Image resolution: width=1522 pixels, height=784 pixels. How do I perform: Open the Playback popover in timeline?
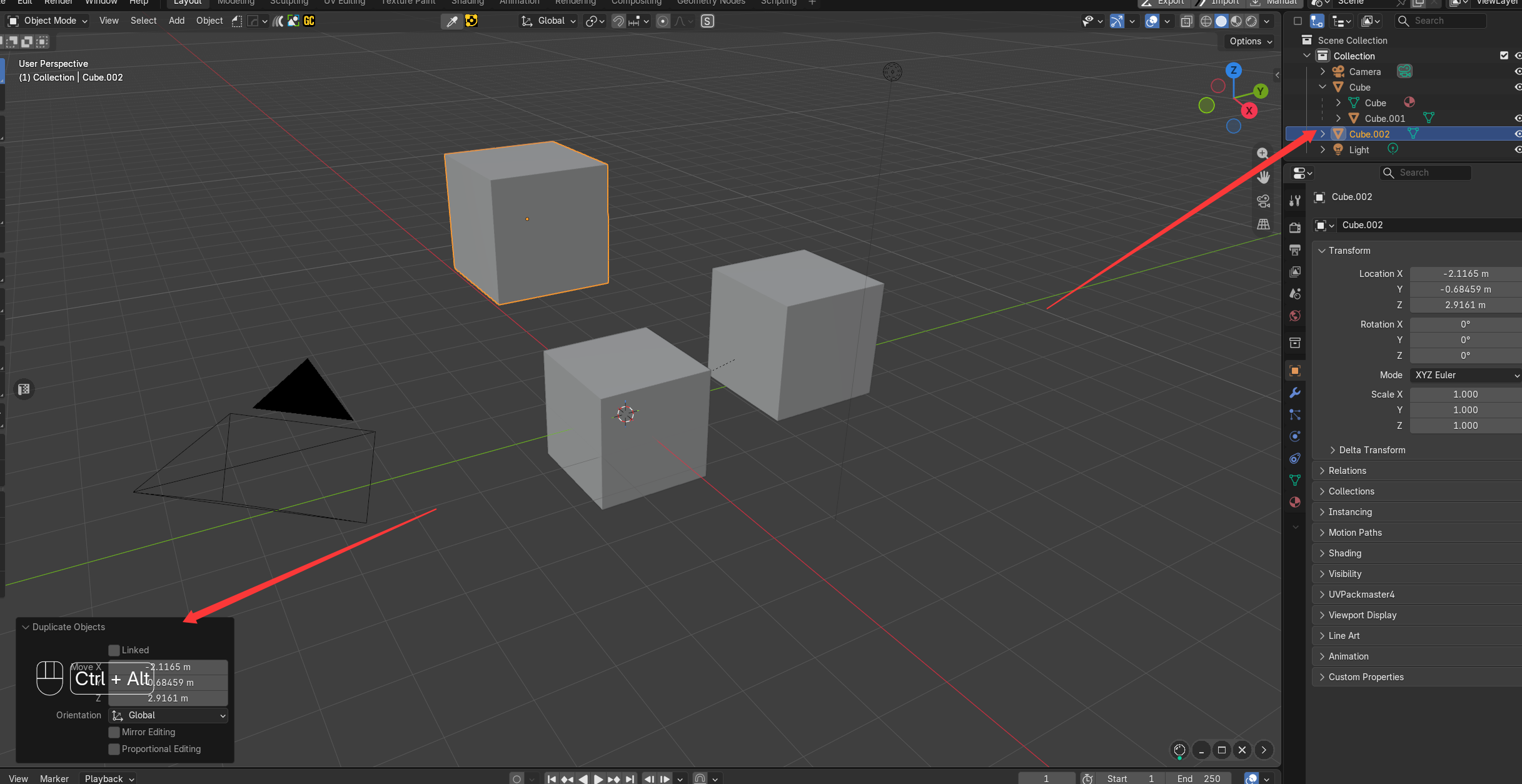(x=109, y=778)
